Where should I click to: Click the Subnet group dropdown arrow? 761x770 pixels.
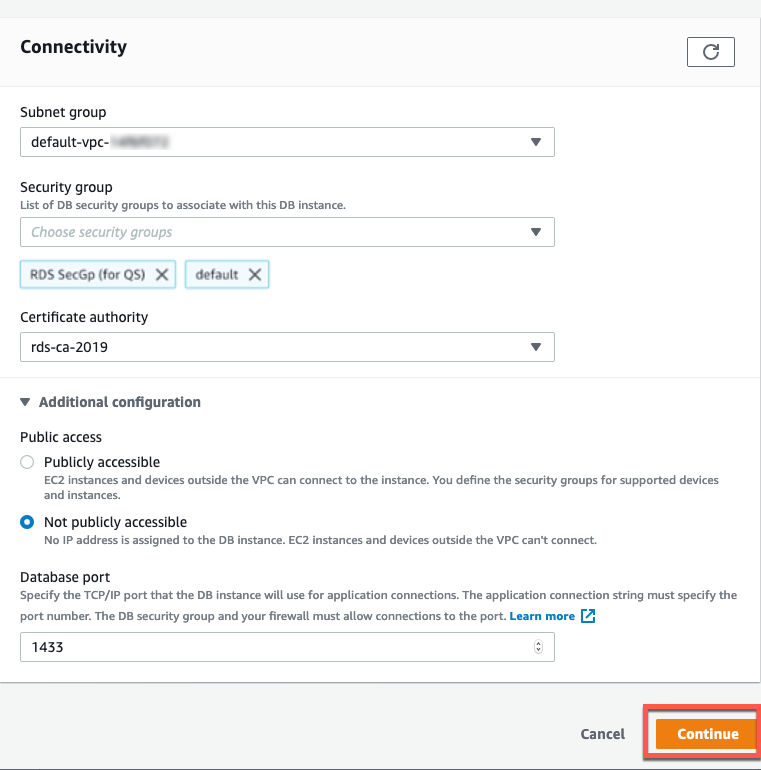pos(536,142)
